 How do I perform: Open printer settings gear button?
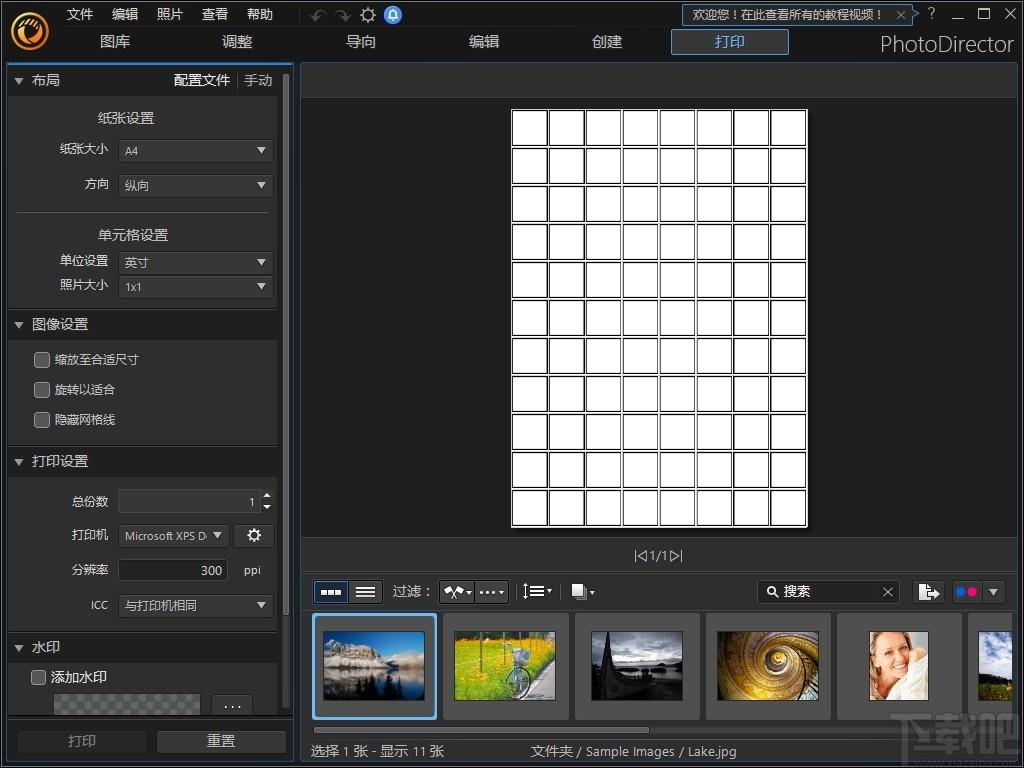[254, 536]
